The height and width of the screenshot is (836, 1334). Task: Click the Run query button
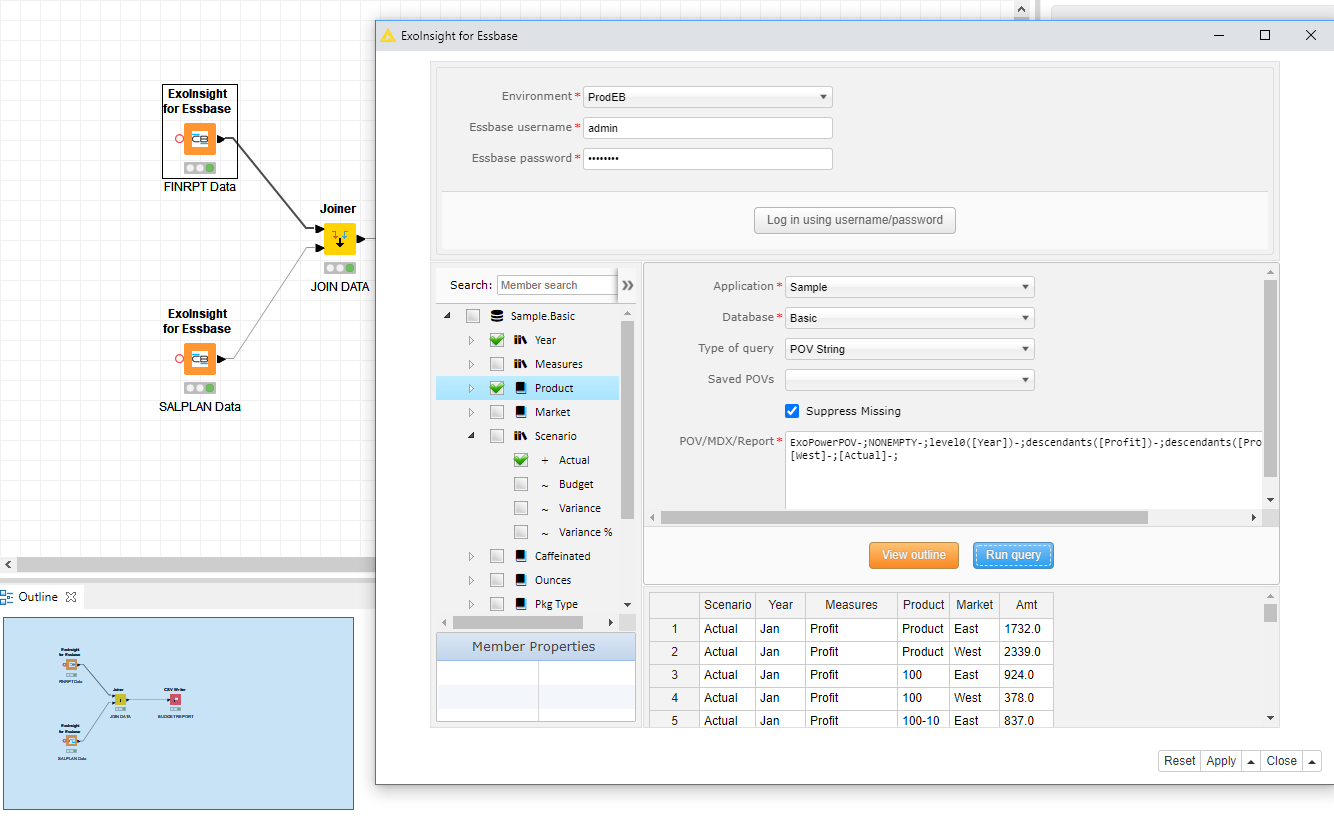pyautogui.click(x=1013, y=555)
